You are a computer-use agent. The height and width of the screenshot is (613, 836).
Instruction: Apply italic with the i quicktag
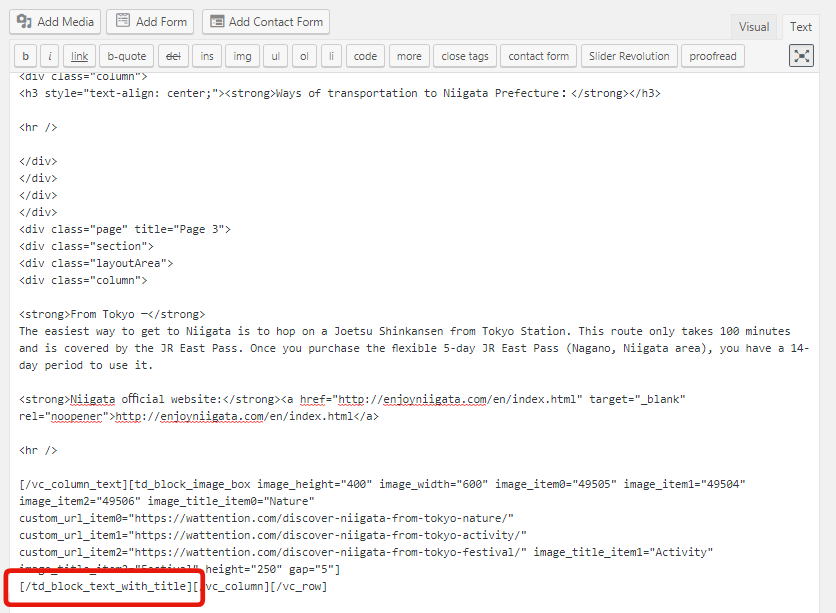click(50, 56)
